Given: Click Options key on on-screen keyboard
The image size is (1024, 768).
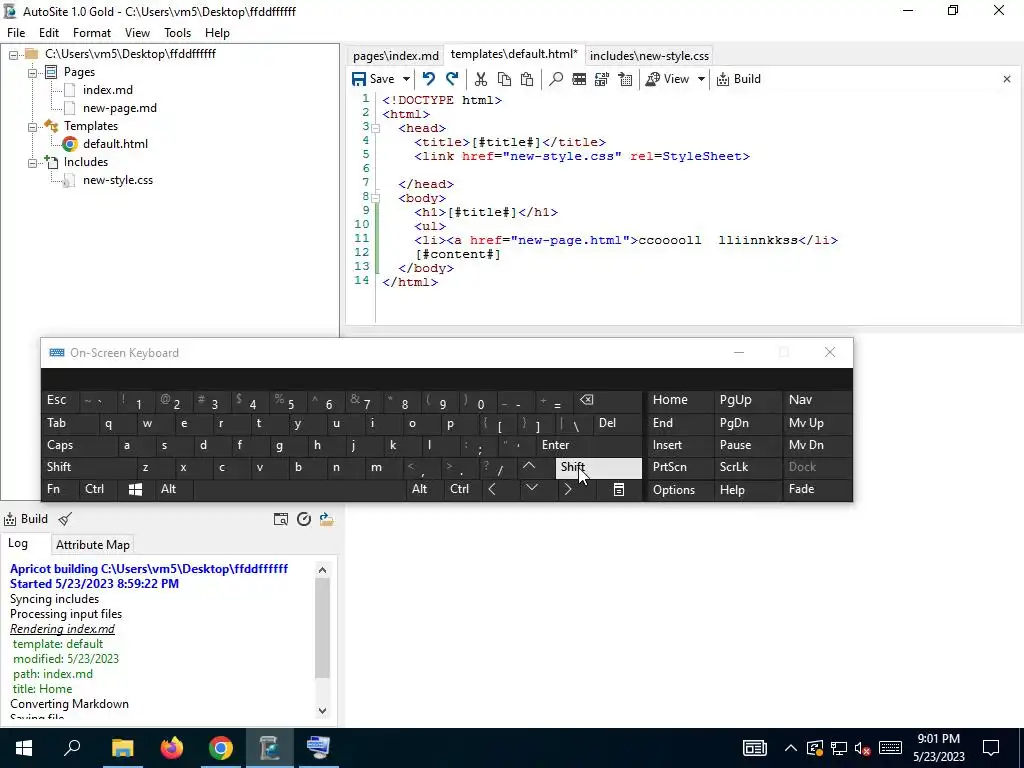Looking at the screenshot, I should pyautogui.click(x=680, y=490).
